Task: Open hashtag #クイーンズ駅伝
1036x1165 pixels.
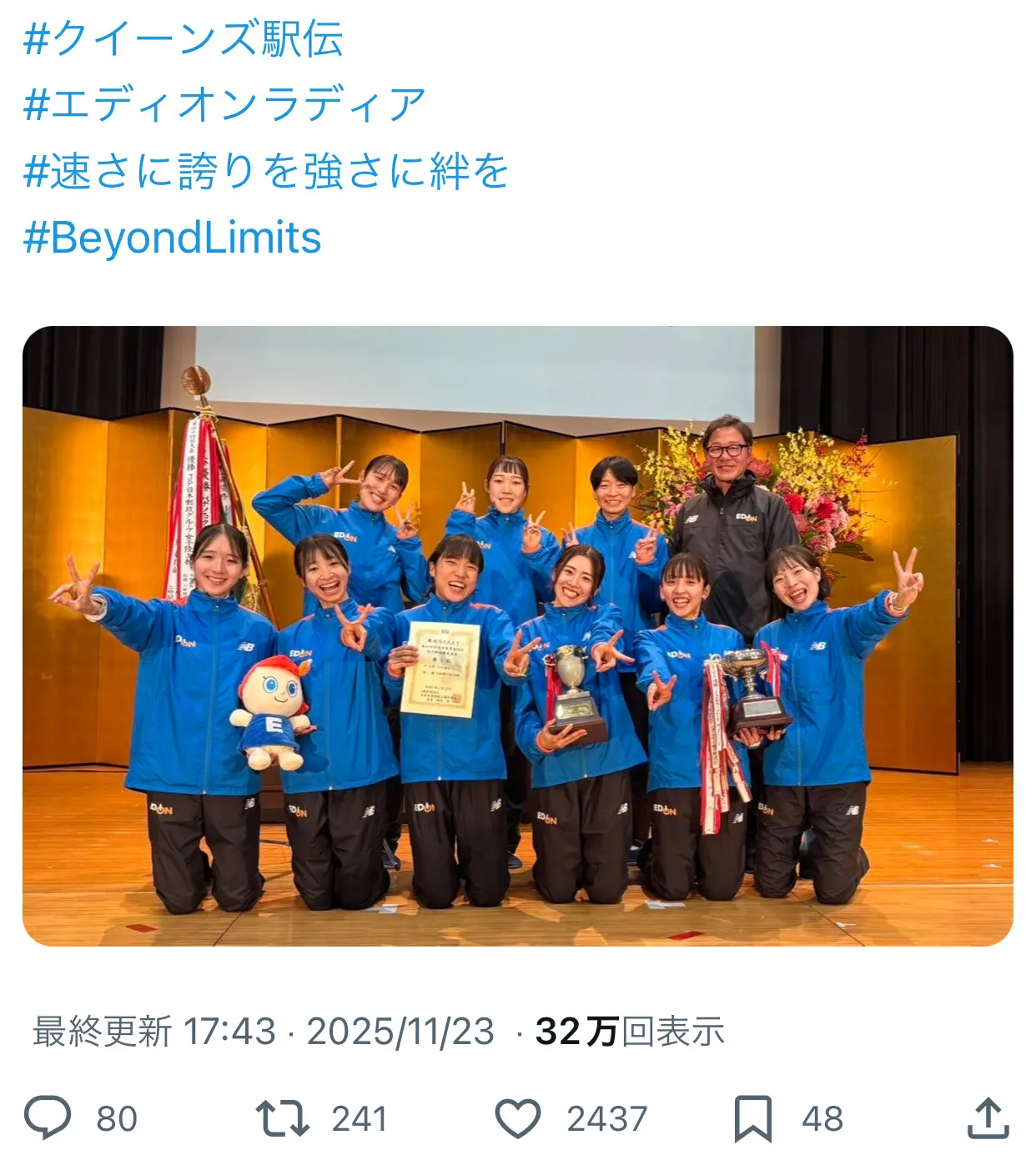Action: click(x=184, y=39)
